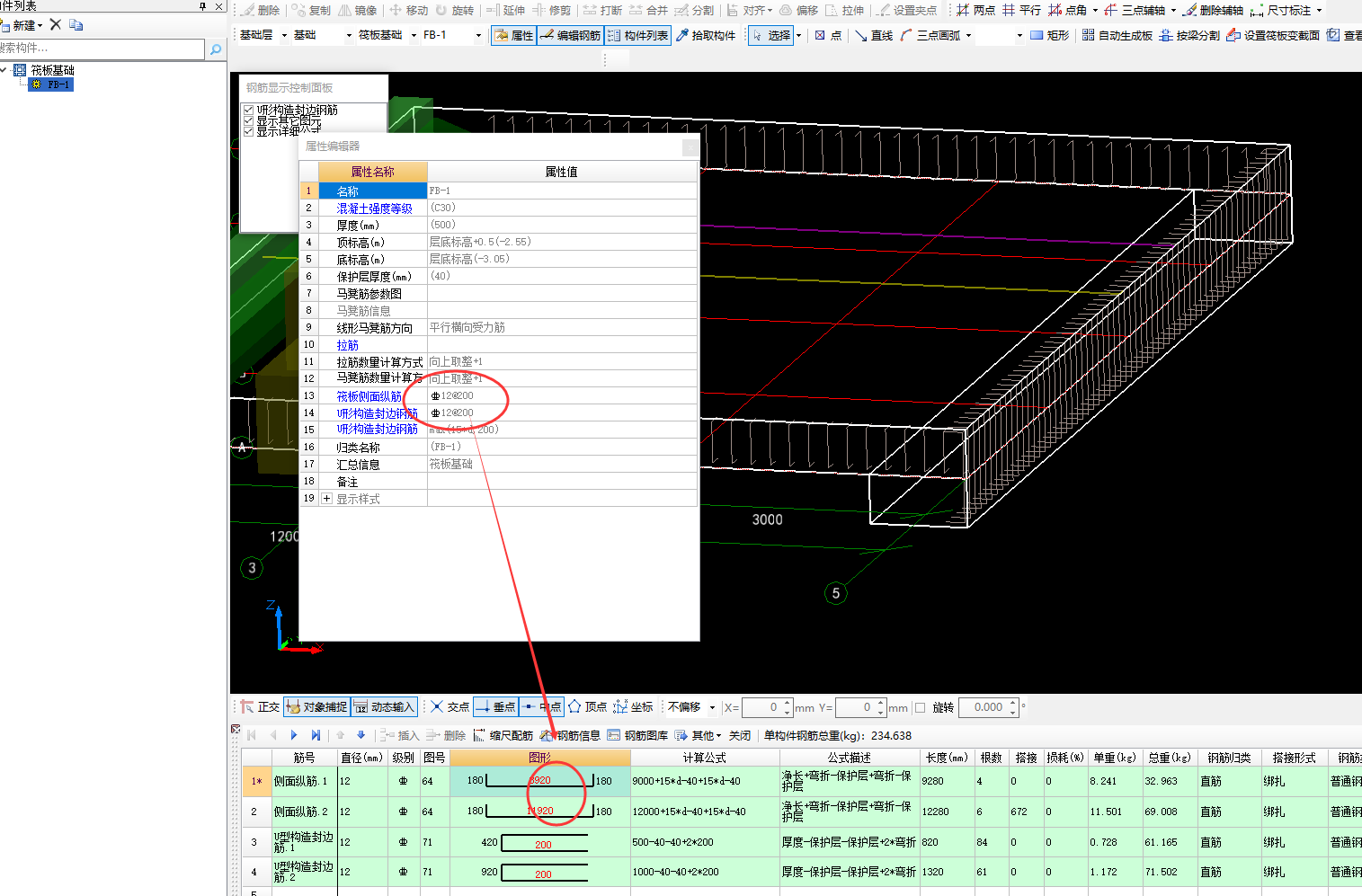
Task: Select the 矩形 rectangle drawing tool
Action: pyautogui.click(x=1050, y=35)
